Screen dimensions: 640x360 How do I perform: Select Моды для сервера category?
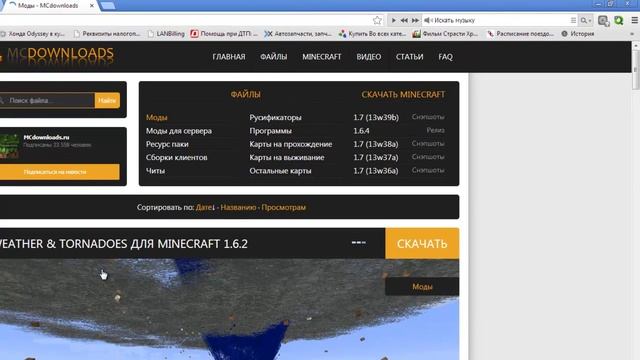pos(179,131)
